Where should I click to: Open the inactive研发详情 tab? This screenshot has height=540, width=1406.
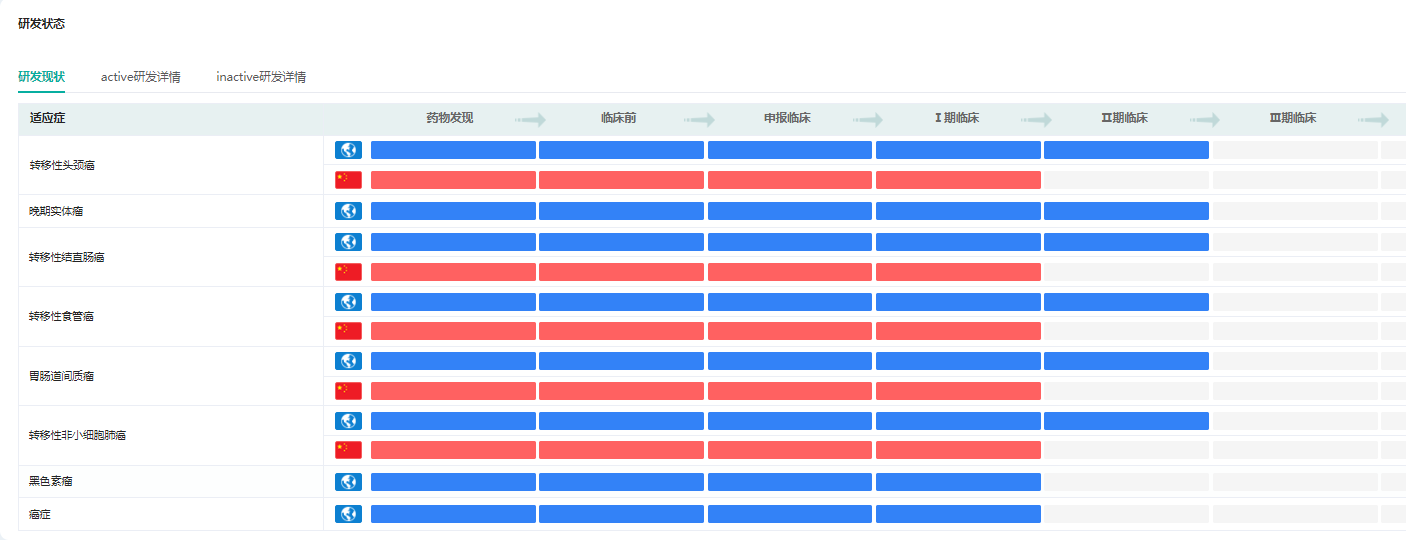point(261,77)
